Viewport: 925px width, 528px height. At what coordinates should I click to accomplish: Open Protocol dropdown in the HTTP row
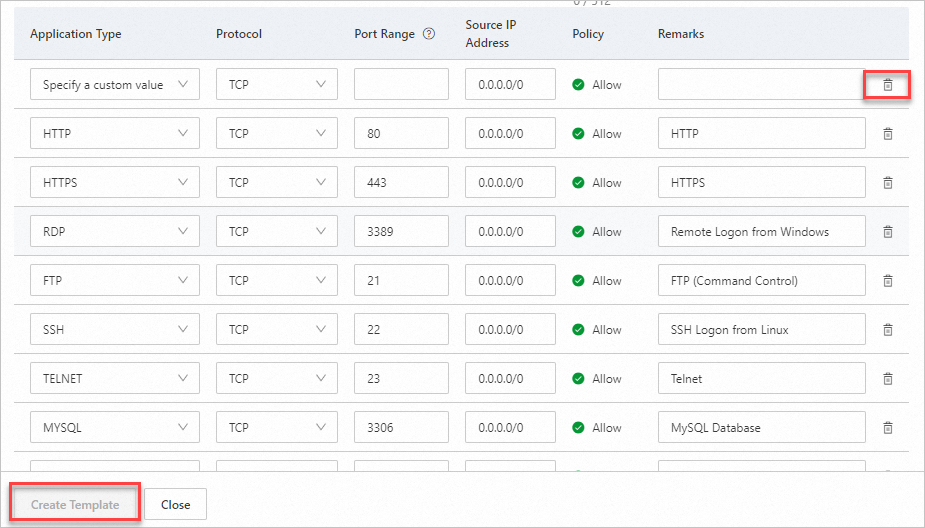(x=276, y=134)
